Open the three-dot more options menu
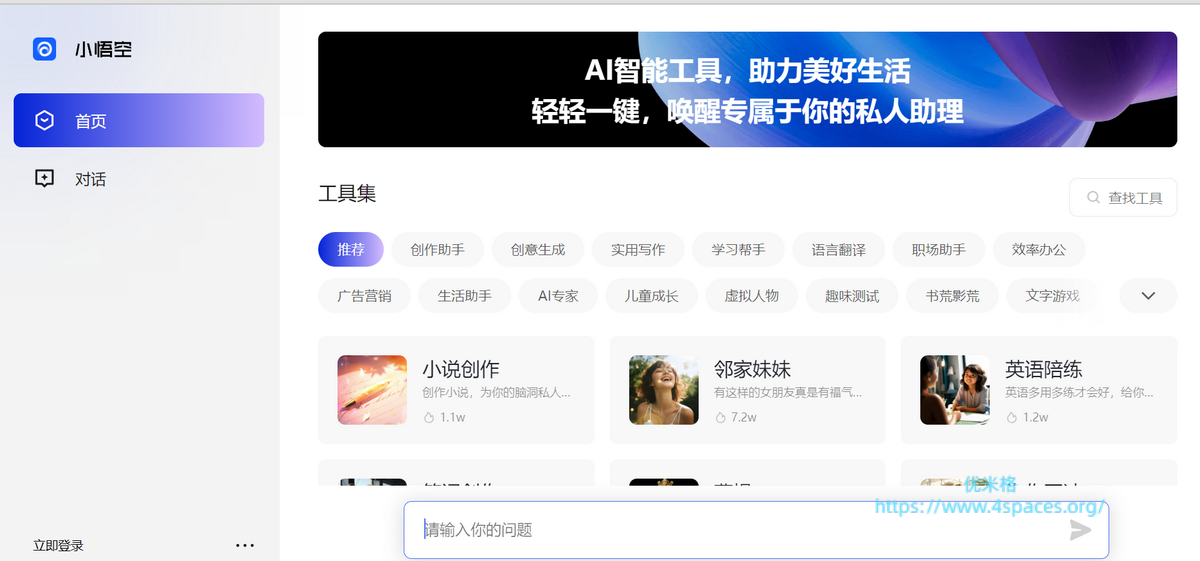Screen dimensions: 1200x561 (245, 545)
